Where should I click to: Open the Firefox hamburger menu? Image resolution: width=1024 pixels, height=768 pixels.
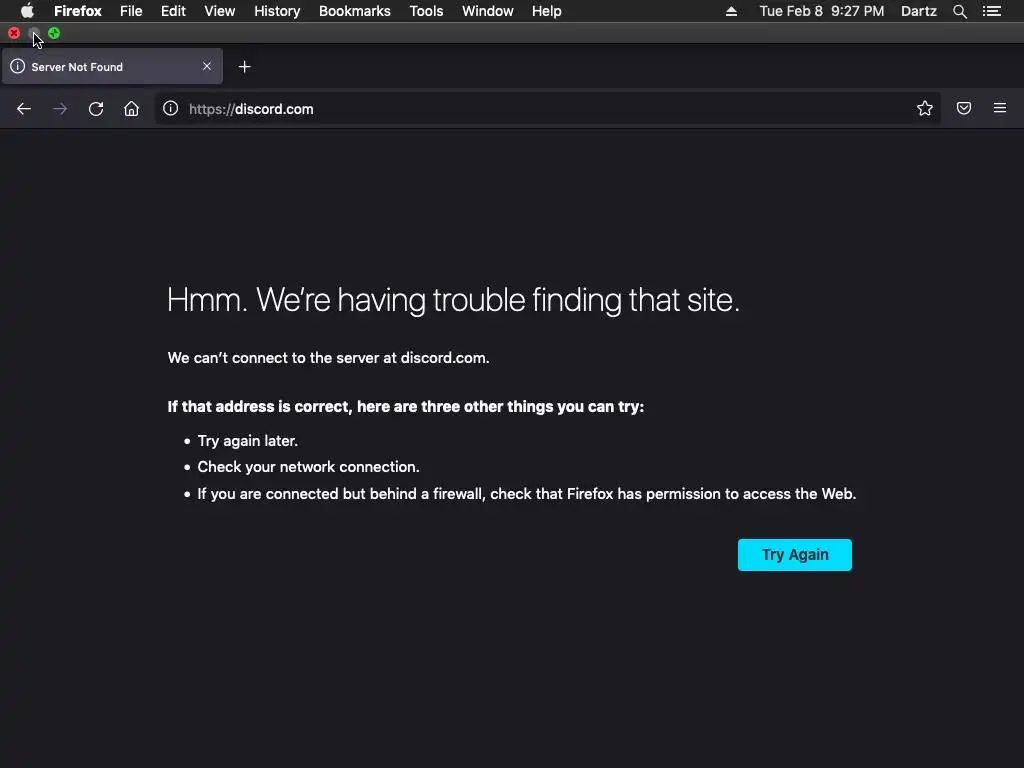pyautogui.click(x=1000, y=108)
